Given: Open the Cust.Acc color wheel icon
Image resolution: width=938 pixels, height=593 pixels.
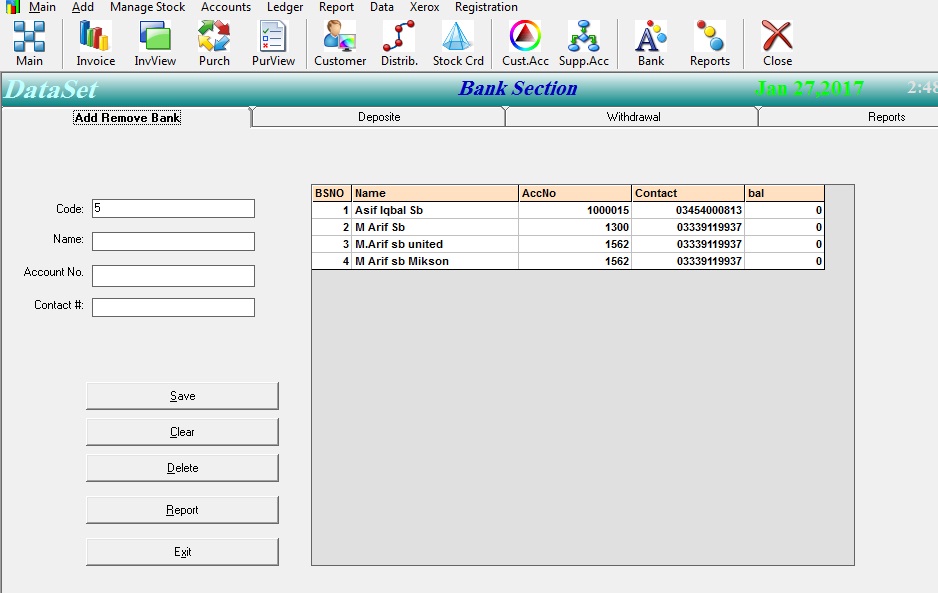Looking at the screenshot, I should tap(525, 43).
